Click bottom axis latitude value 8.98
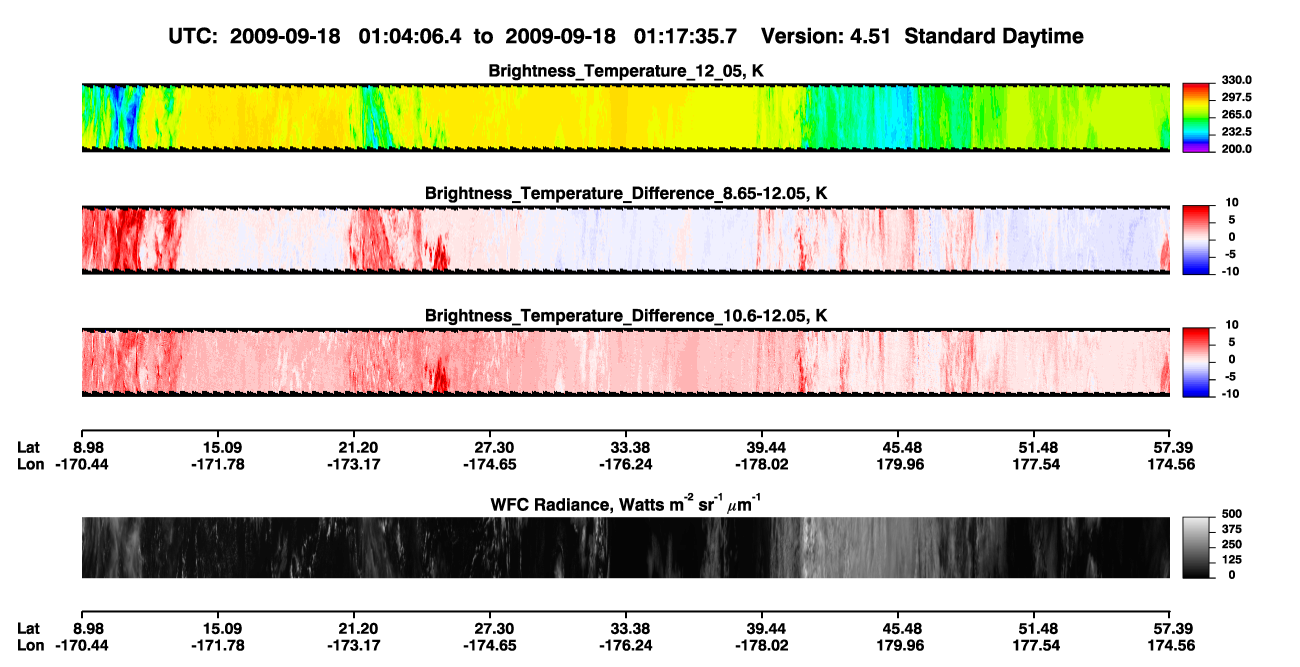 click(x=90, y=628)
